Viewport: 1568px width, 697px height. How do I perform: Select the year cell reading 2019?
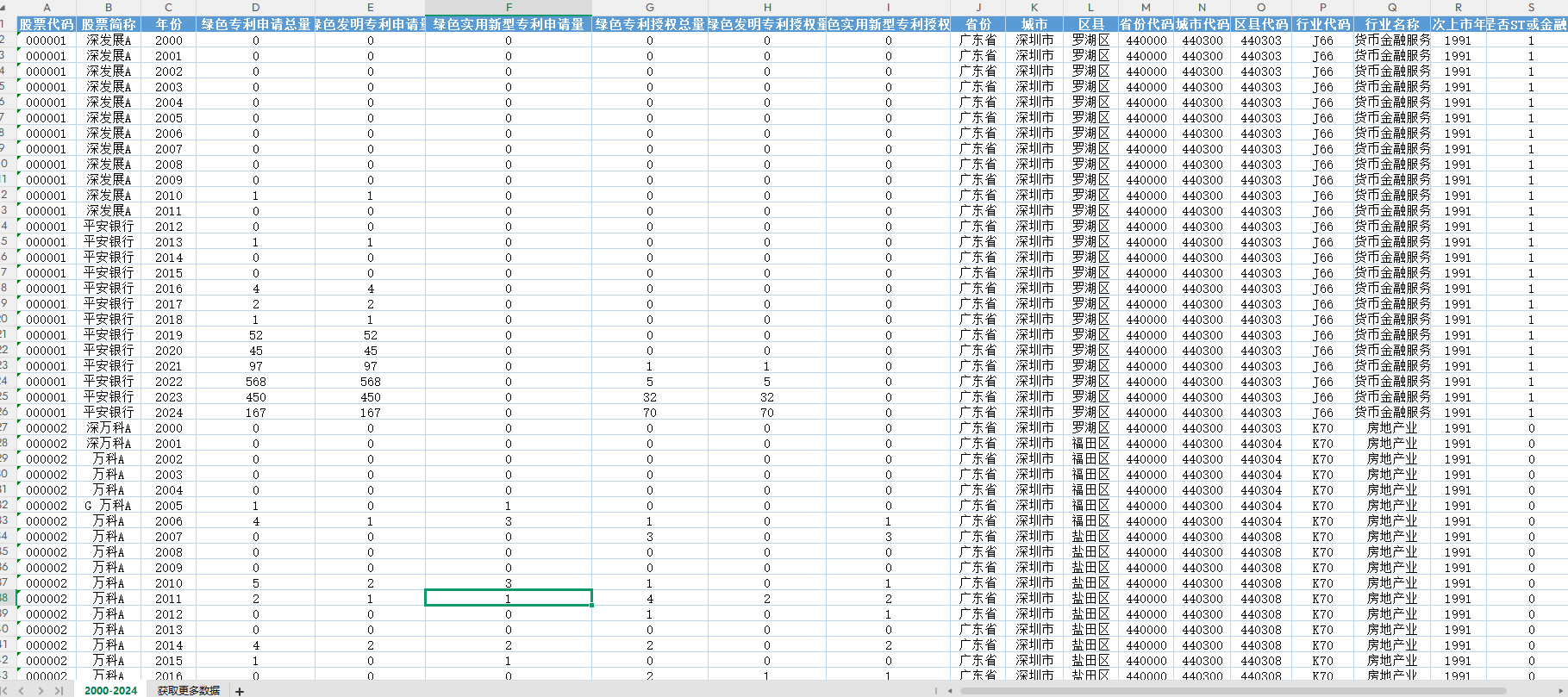(x=169, y=335)
